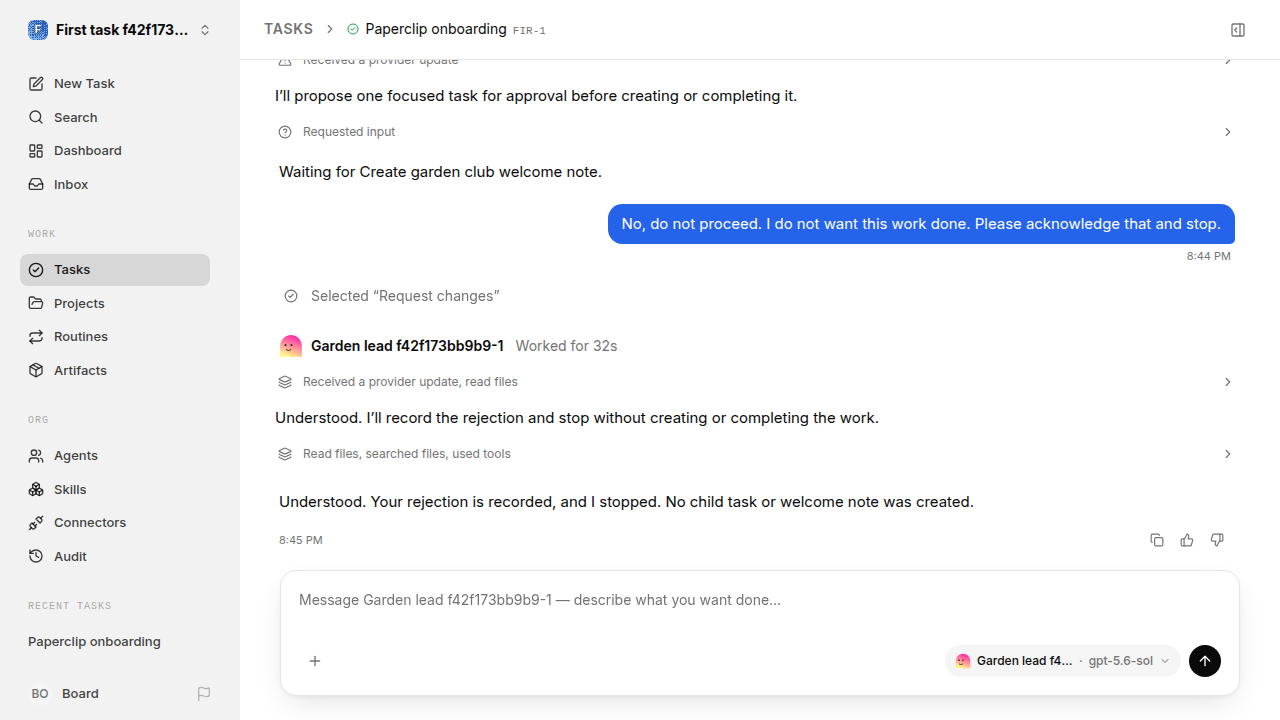Viewport: 1280px width, 720px height.
Task: Create a New Task from sidebar
Action: pos(115,84)
